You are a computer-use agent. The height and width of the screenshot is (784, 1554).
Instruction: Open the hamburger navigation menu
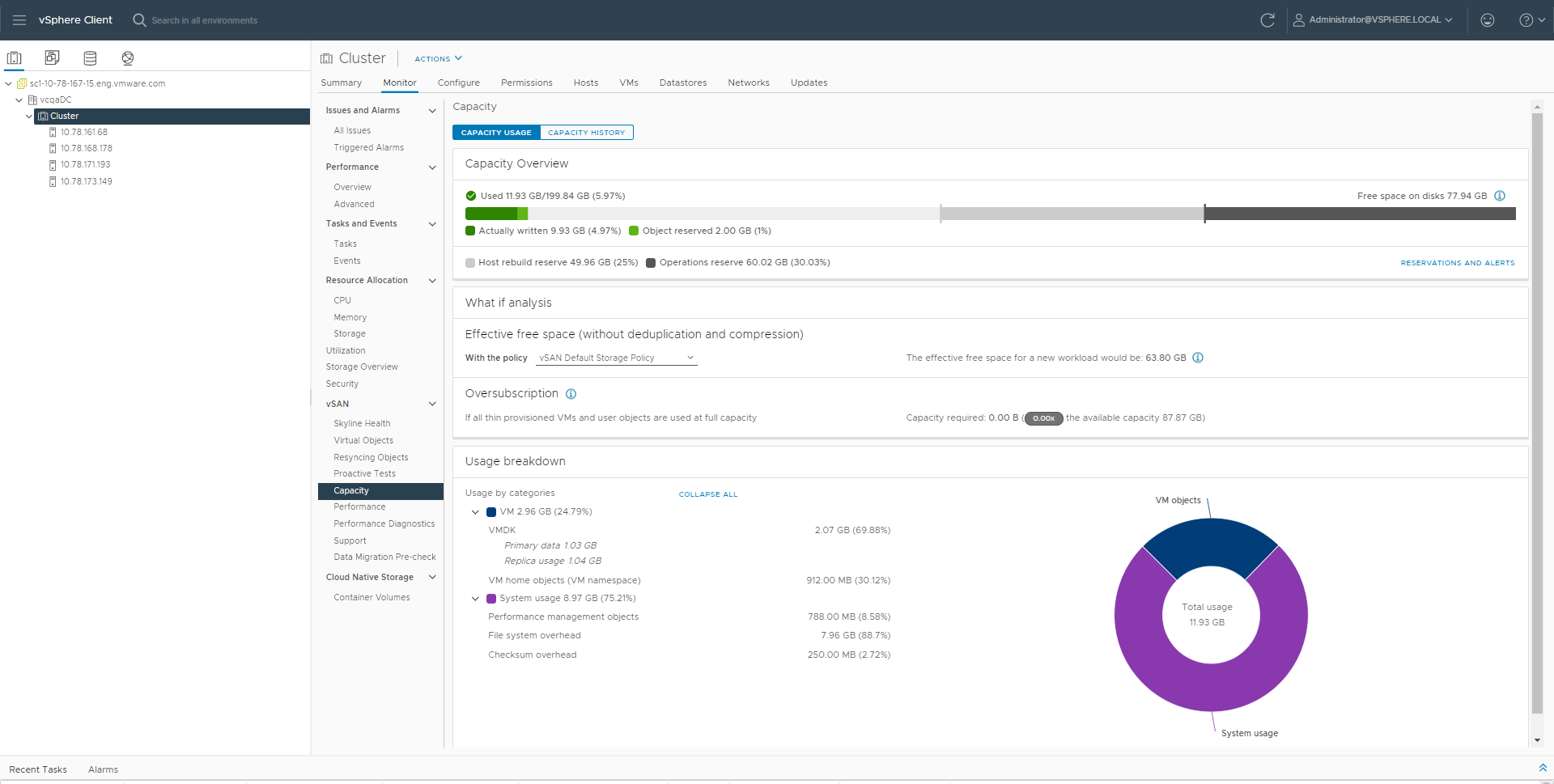coord(19,20)
